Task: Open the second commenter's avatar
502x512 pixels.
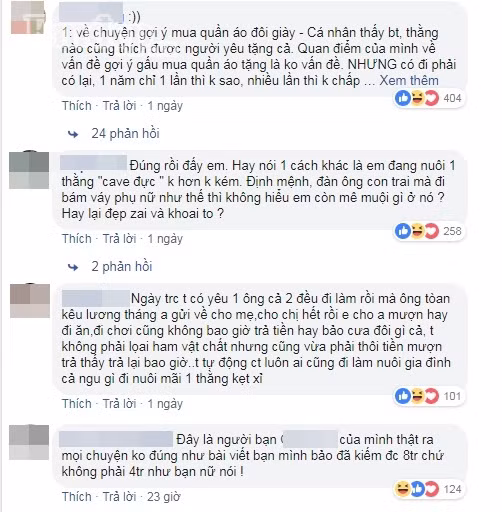Action: point(29,170)
